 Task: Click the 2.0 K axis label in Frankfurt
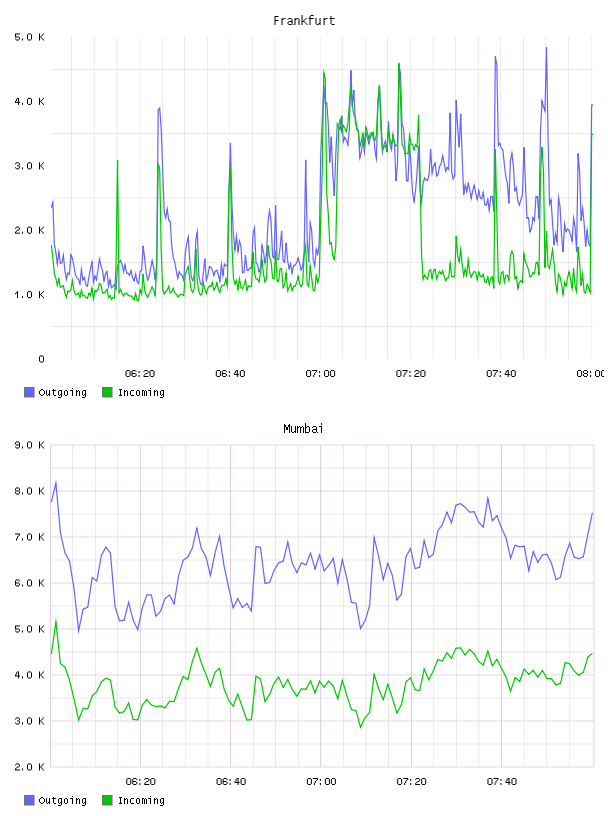29,231
